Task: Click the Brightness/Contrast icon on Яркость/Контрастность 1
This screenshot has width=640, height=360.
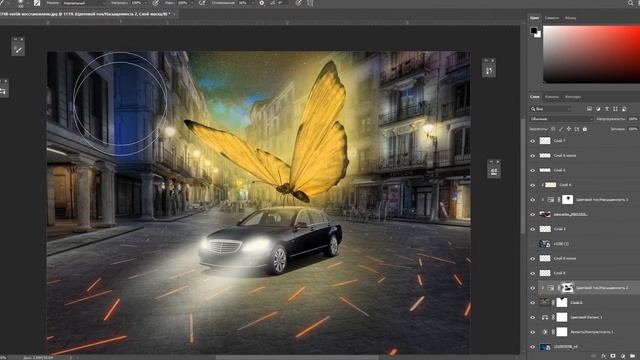Action: [x=544, y=332]
